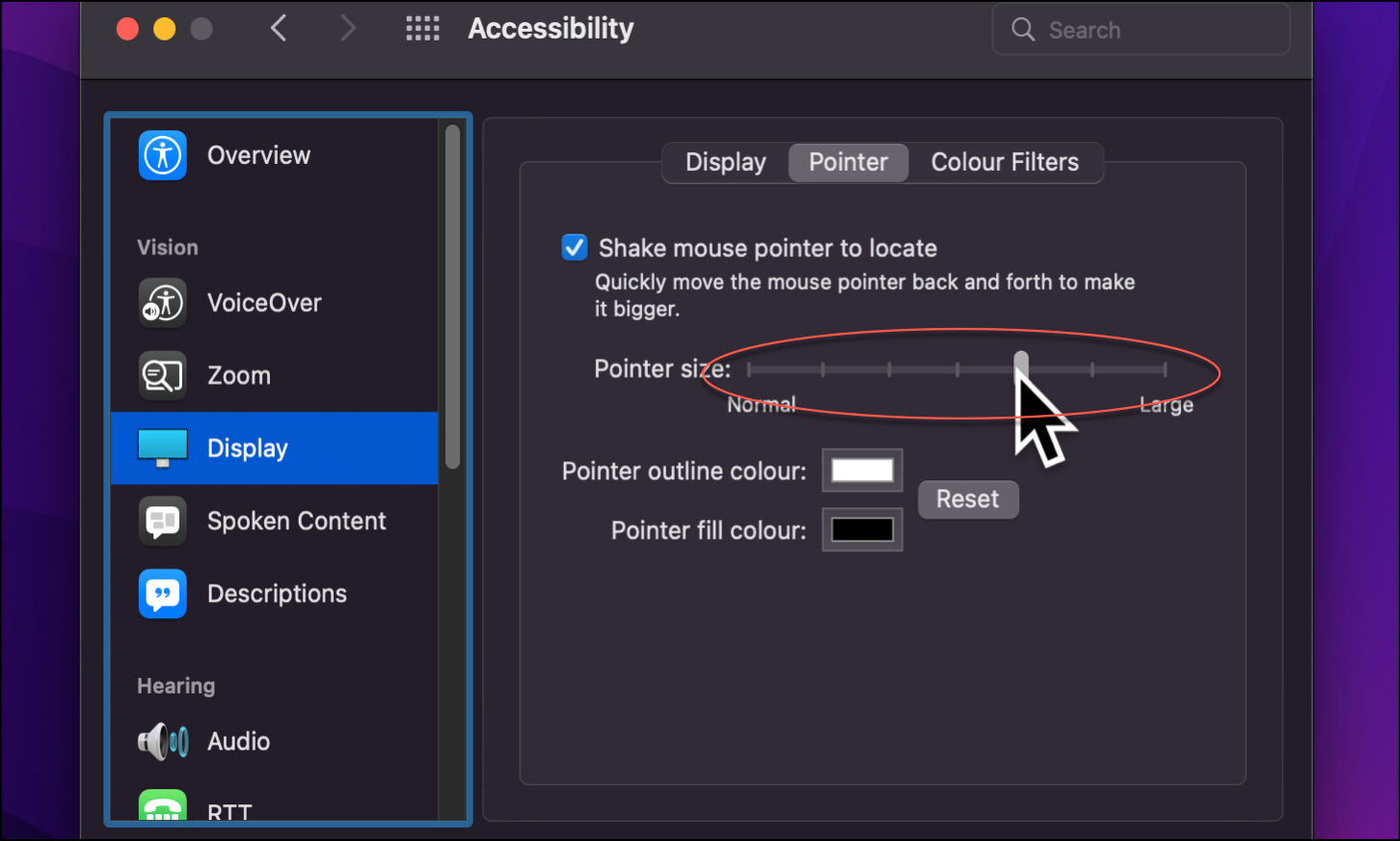Image resolution: width=1400 pixels, height=841 pixels.
Task: Click the sidebar vertical scrollbar
Action: click(452, 297)
